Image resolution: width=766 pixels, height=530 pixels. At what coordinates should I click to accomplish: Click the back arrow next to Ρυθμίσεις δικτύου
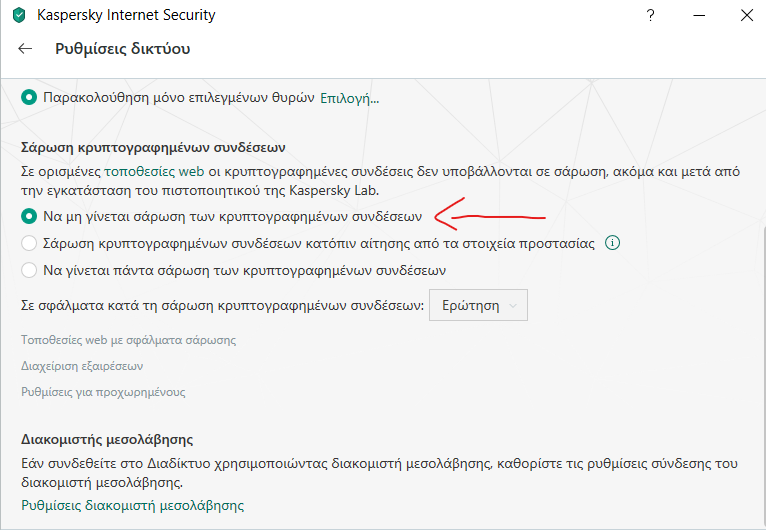25,48
